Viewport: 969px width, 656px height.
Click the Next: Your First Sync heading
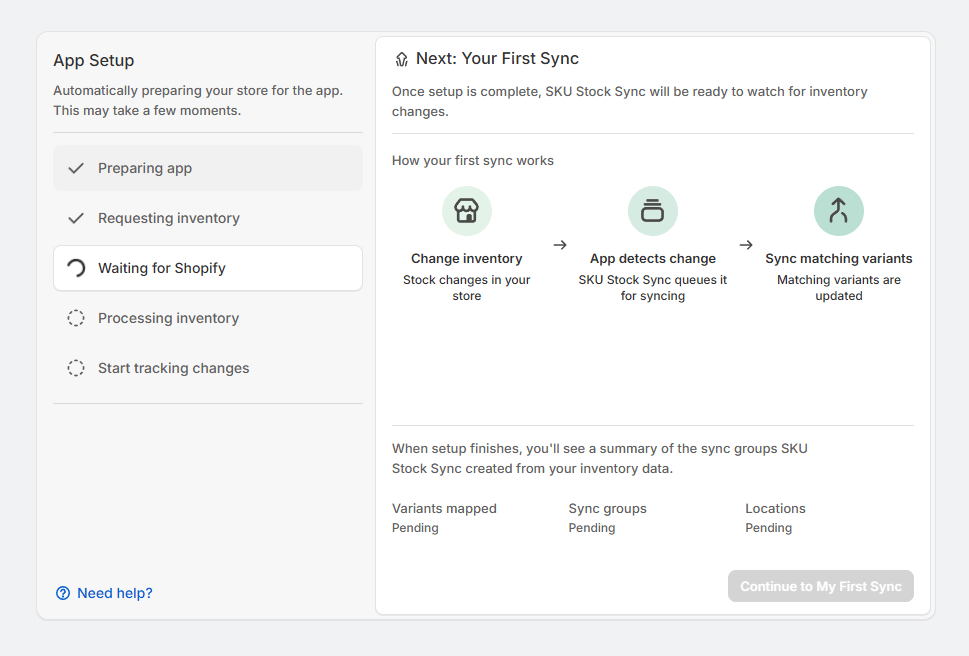coord(497,59)
